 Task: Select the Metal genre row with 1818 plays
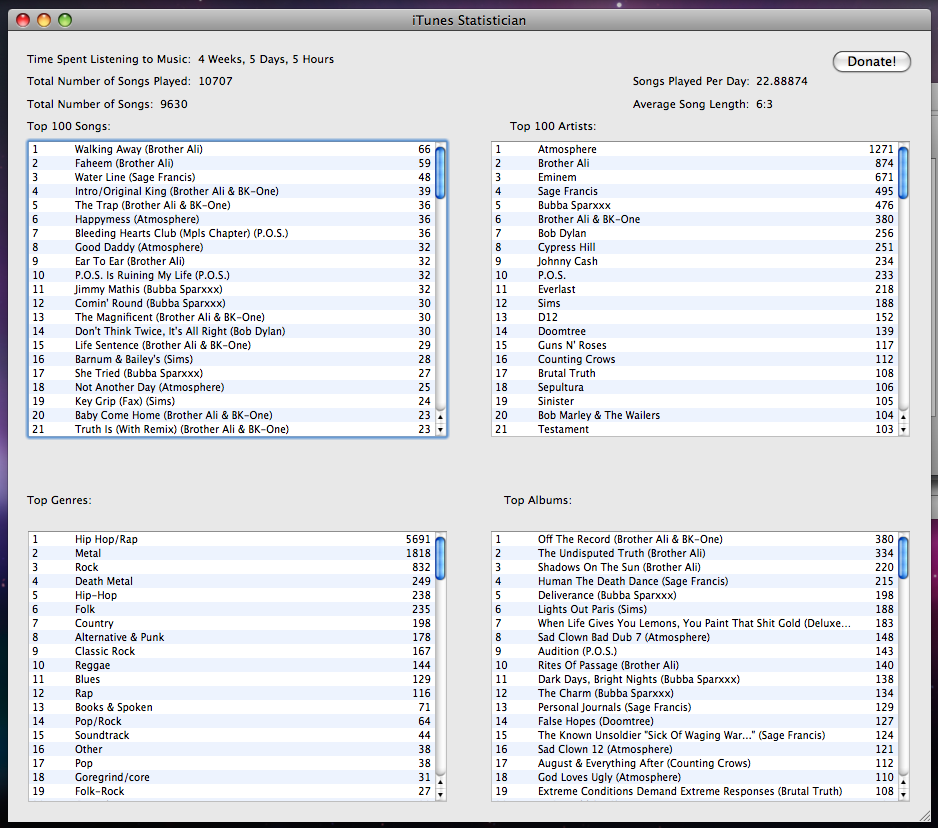click(x=232, y=553)
